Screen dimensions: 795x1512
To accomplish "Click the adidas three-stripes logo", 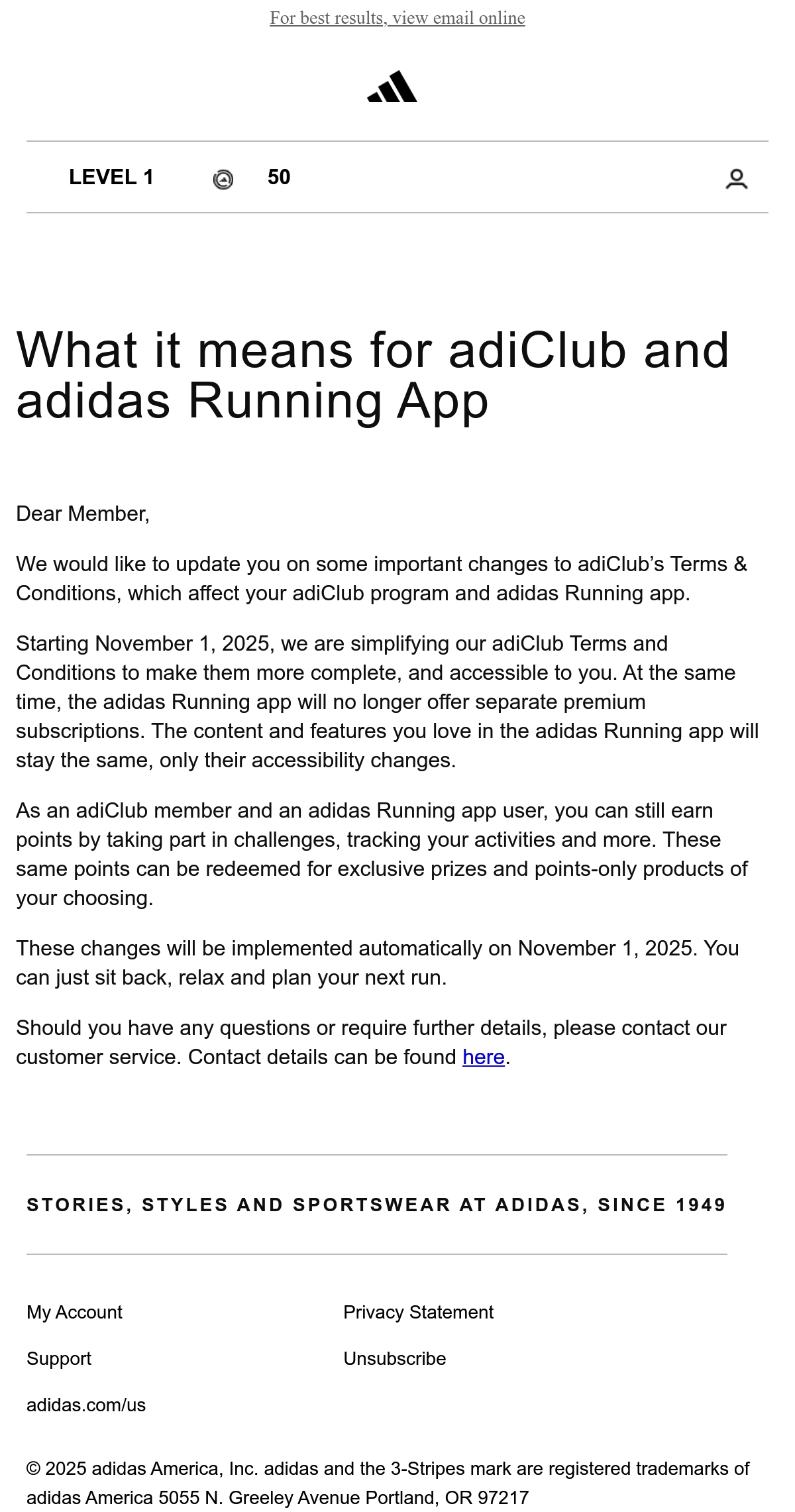I will (x=392, y=86).
